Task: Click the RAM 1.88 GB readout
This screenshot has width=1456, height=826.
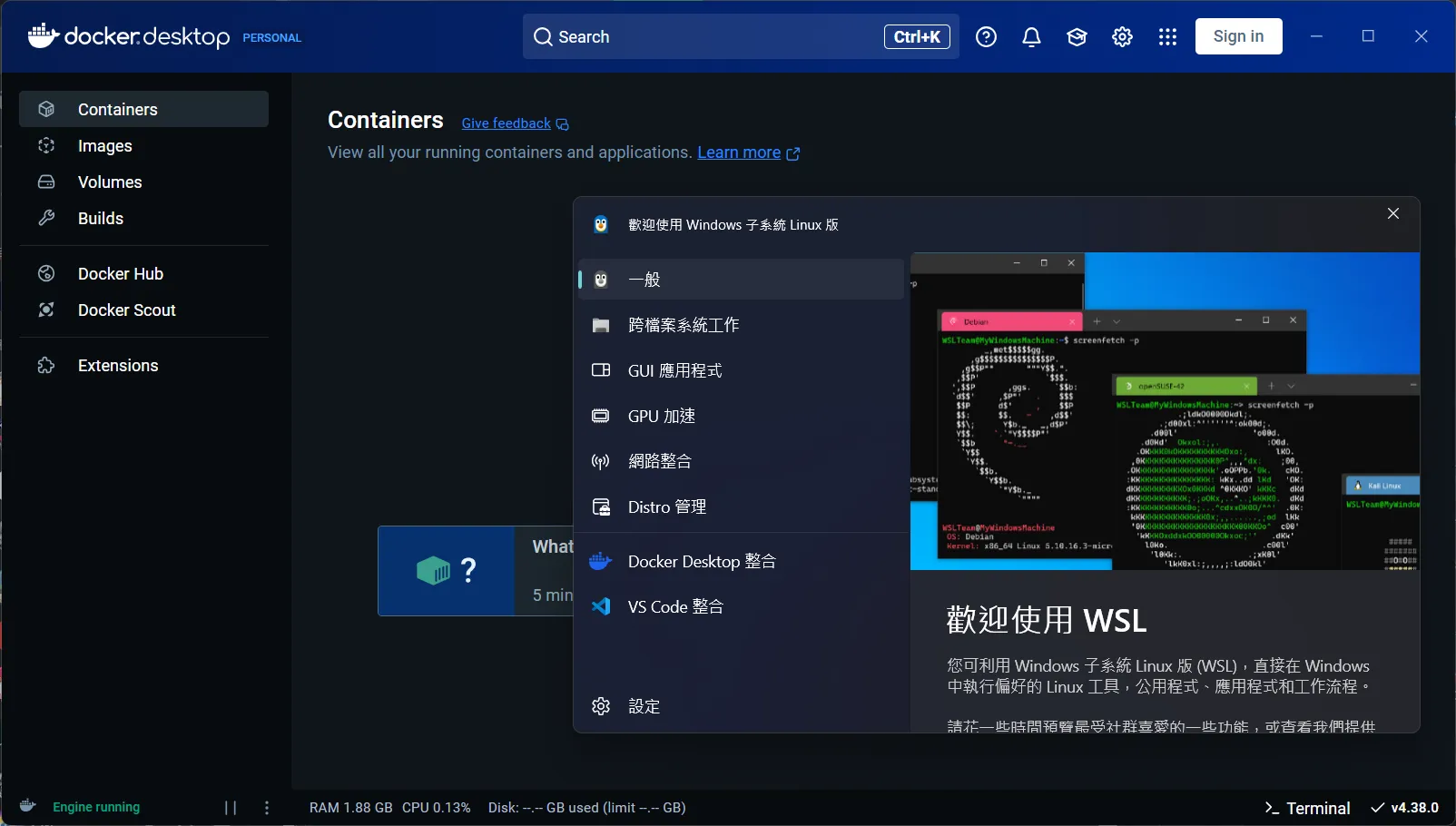Action: 351,808
